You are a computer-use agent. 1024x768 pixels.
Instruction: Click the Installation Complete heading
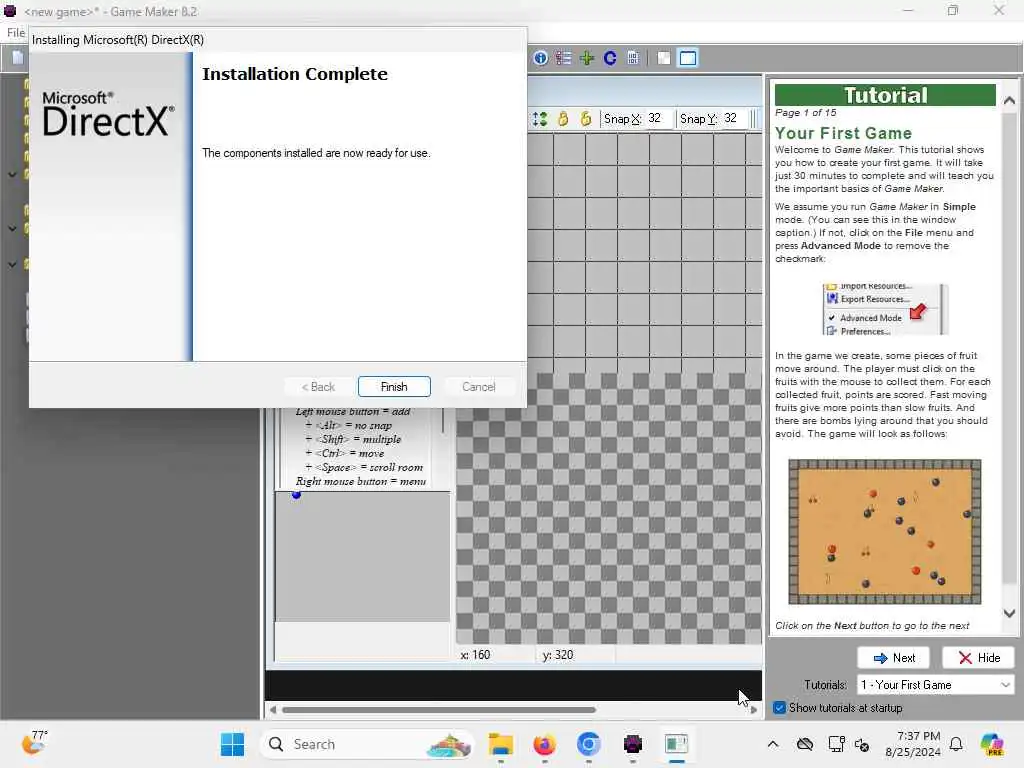coord(295,74)
